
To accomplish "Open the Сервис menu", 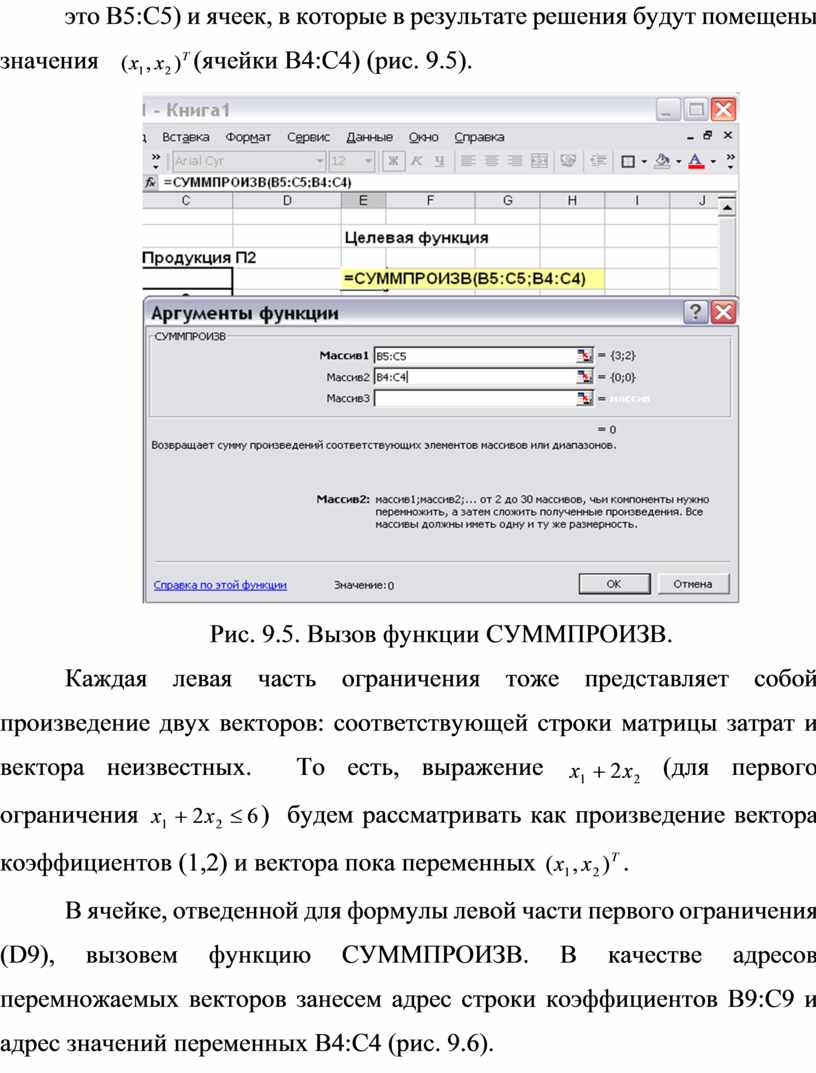I will coord(308,137).
